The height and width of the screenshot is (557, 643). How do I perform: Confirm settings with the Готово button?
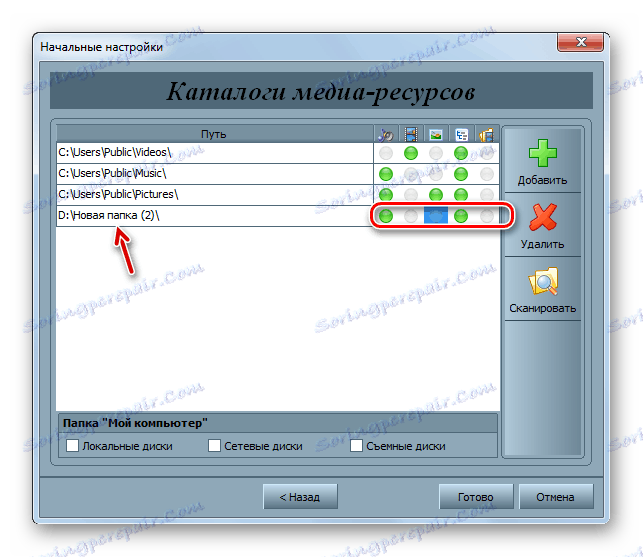[x=476, y=497]
